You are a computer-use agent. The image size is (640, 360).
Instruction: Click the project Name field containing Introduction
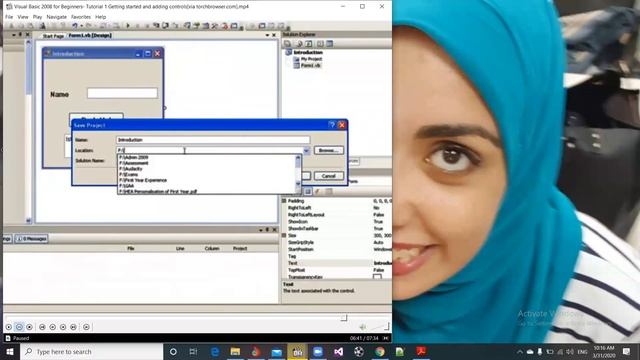tap(213, 140)
